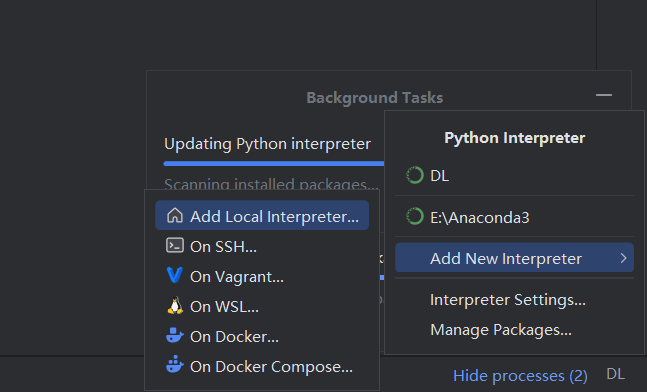
Task: Click the Vagrant V logo icon
Action: [x=175, y=275]
